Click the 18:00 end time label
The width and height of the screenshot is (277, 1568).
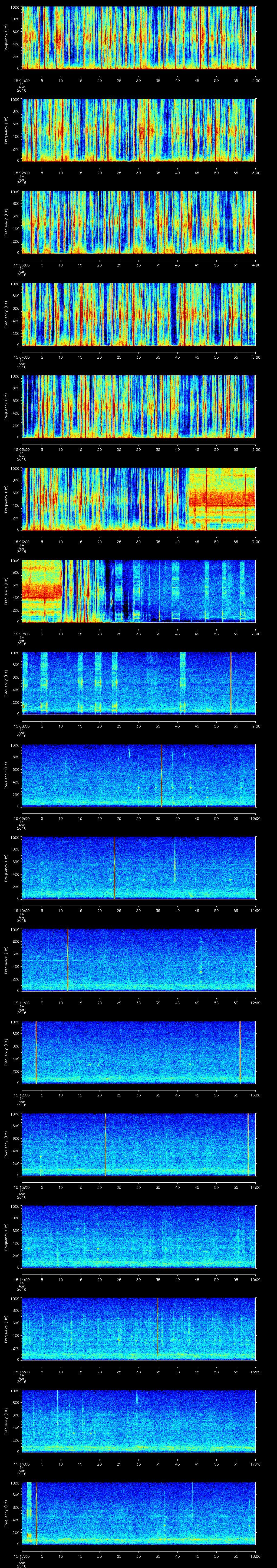256,1556
